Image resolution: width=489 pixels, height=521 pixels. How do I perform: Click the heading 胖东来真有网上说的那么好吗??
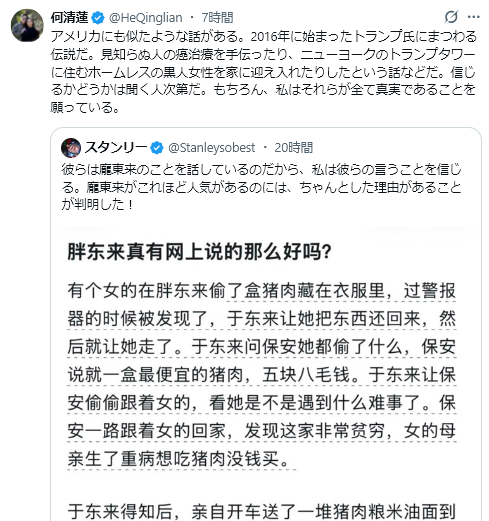click(199, 252)
